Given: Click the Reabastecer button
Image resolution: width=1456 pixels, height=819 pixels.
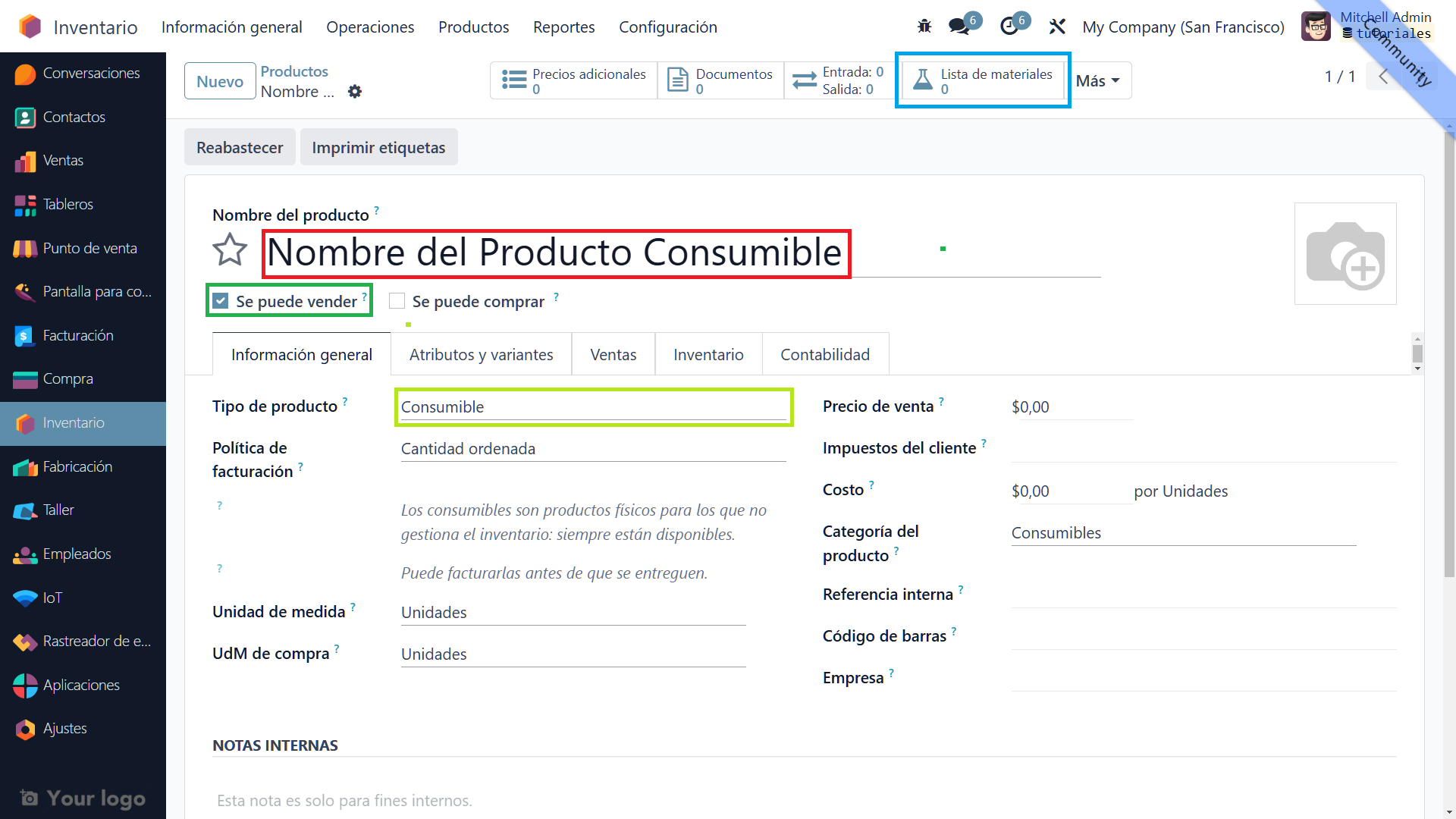Looking at the screenshot, I should [x=240, y=148].
